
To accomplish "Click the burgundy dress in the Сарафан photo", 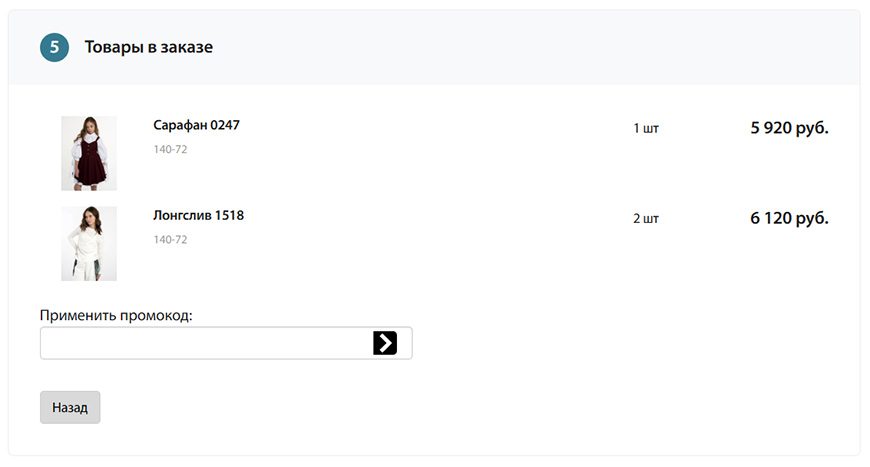I will 90,162.
